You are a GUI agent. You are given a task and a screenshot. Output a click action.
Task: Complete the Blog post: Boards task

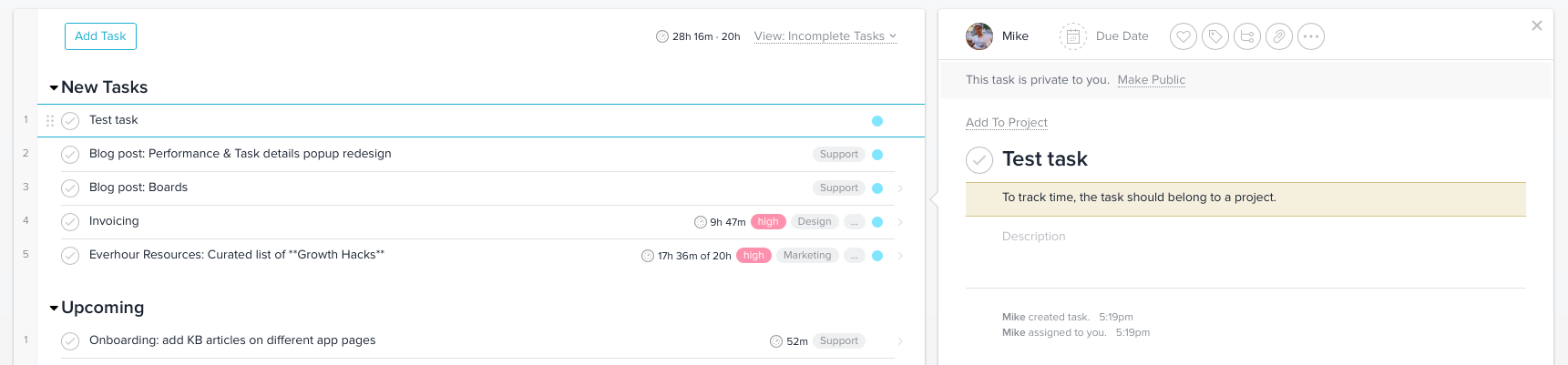coord(70,188)
